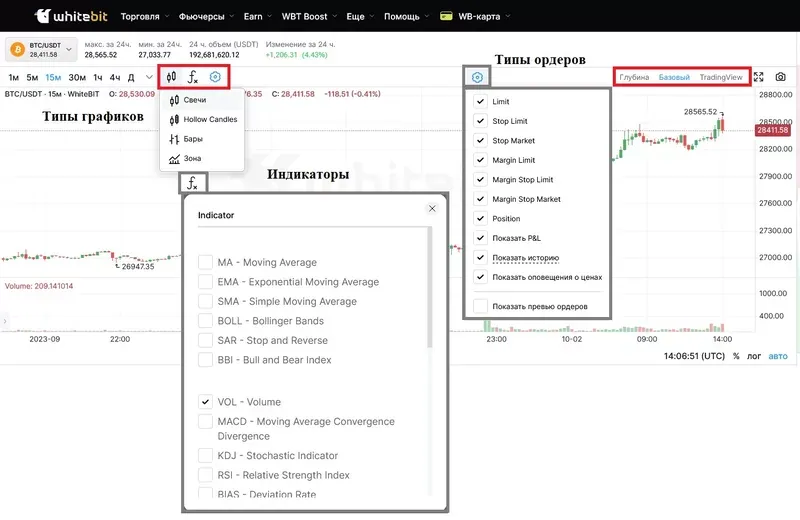This screenshot has height=520, width=800.
Task: Click 14:06:51 (UTC) time zone label
Action: (x=694, y=356)
